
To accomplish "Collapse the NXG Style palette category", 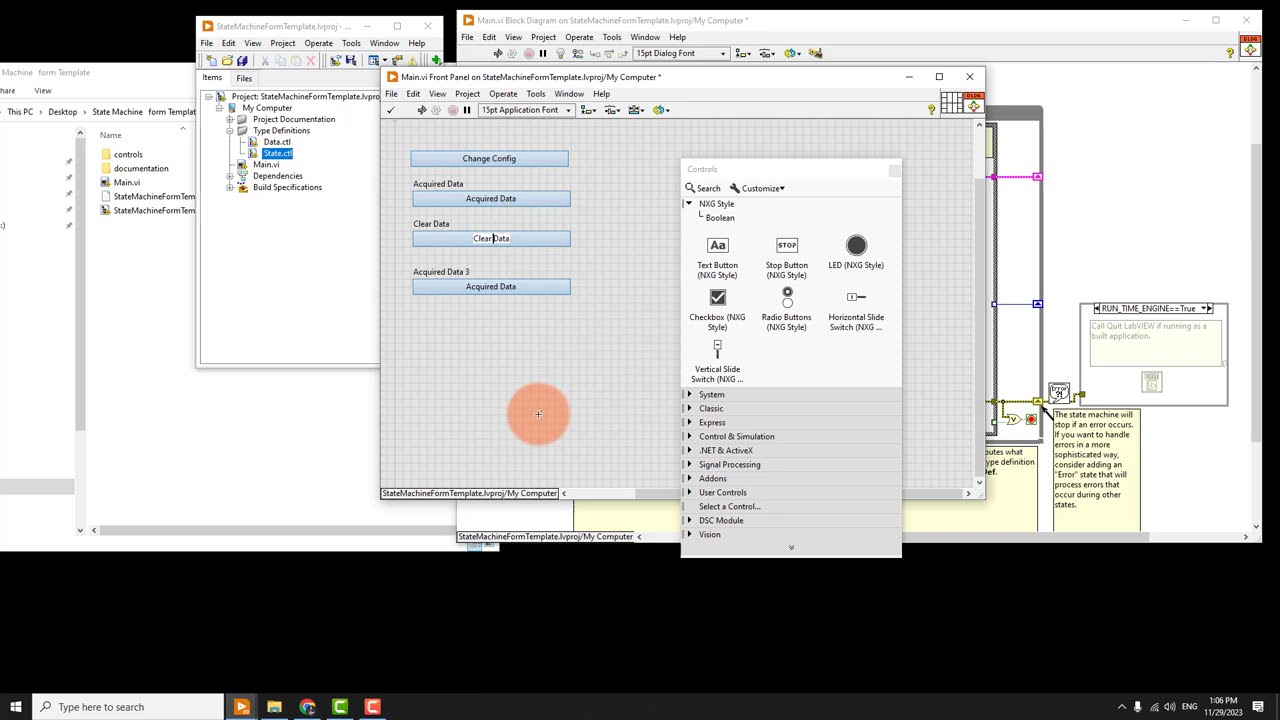I will [688, 204].
